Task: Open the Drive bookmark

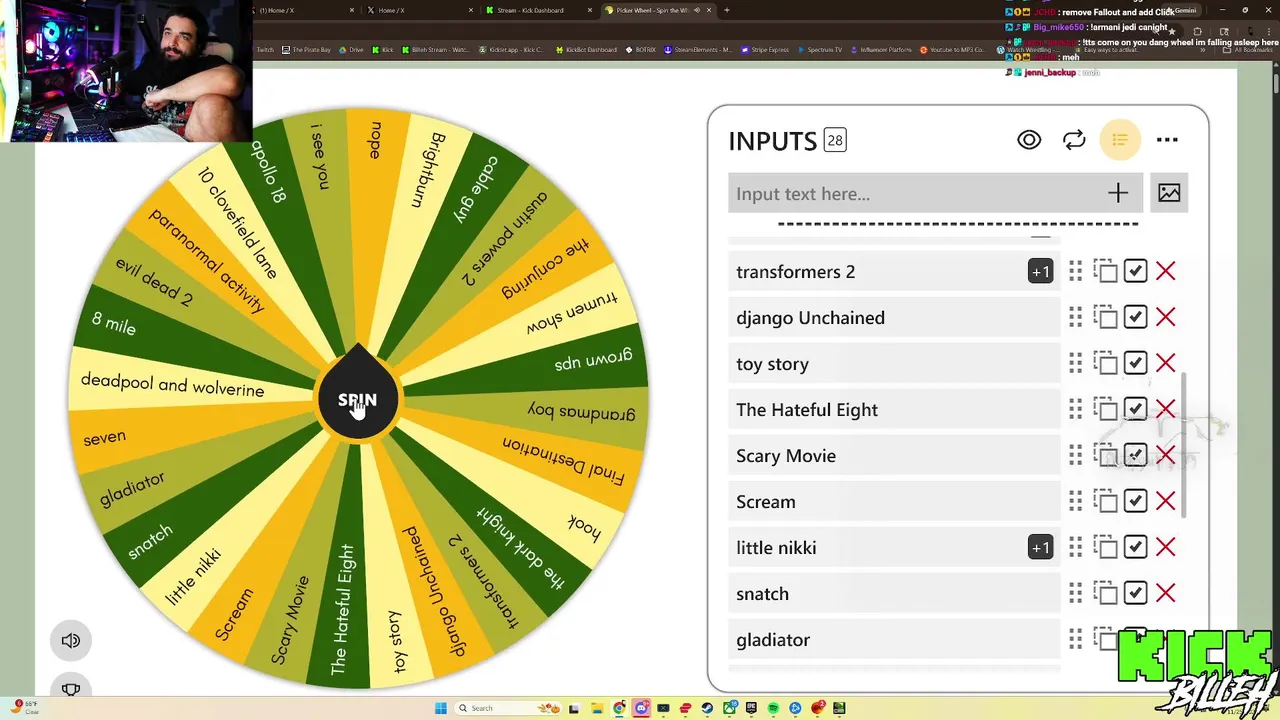Action: pyautogui.click(x=353, y=49)
